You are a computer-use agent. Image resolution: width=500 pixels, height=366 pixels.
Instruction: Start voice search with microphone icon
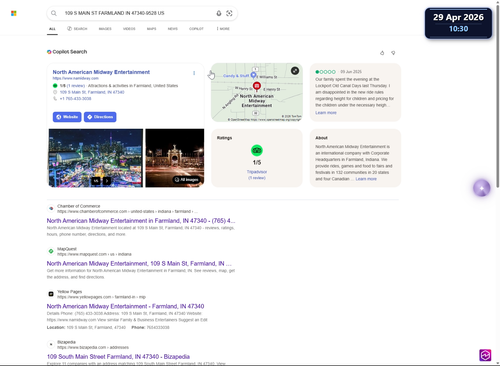219,13
